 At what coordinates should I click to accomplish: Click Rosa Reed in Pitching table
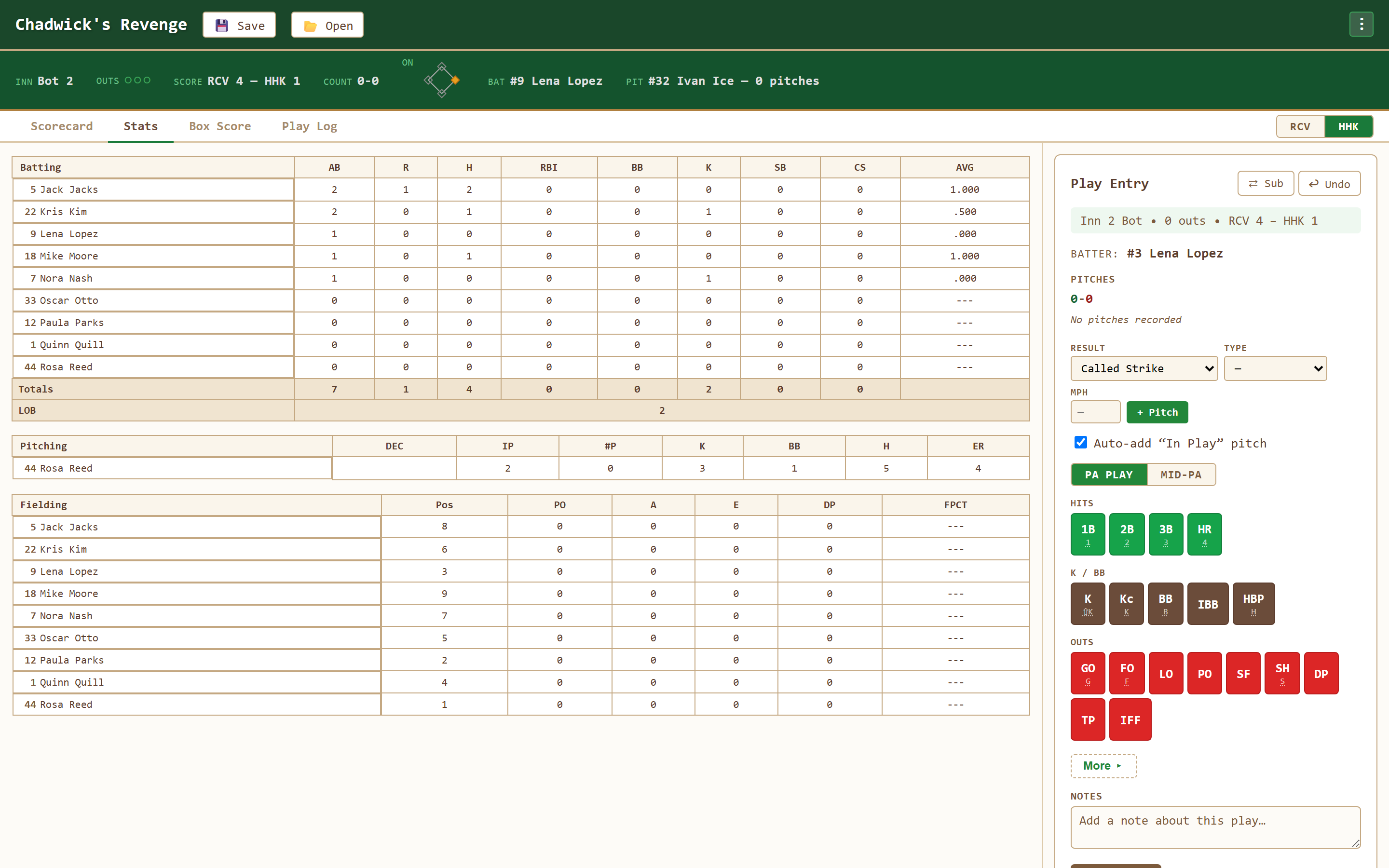(172, 468)
